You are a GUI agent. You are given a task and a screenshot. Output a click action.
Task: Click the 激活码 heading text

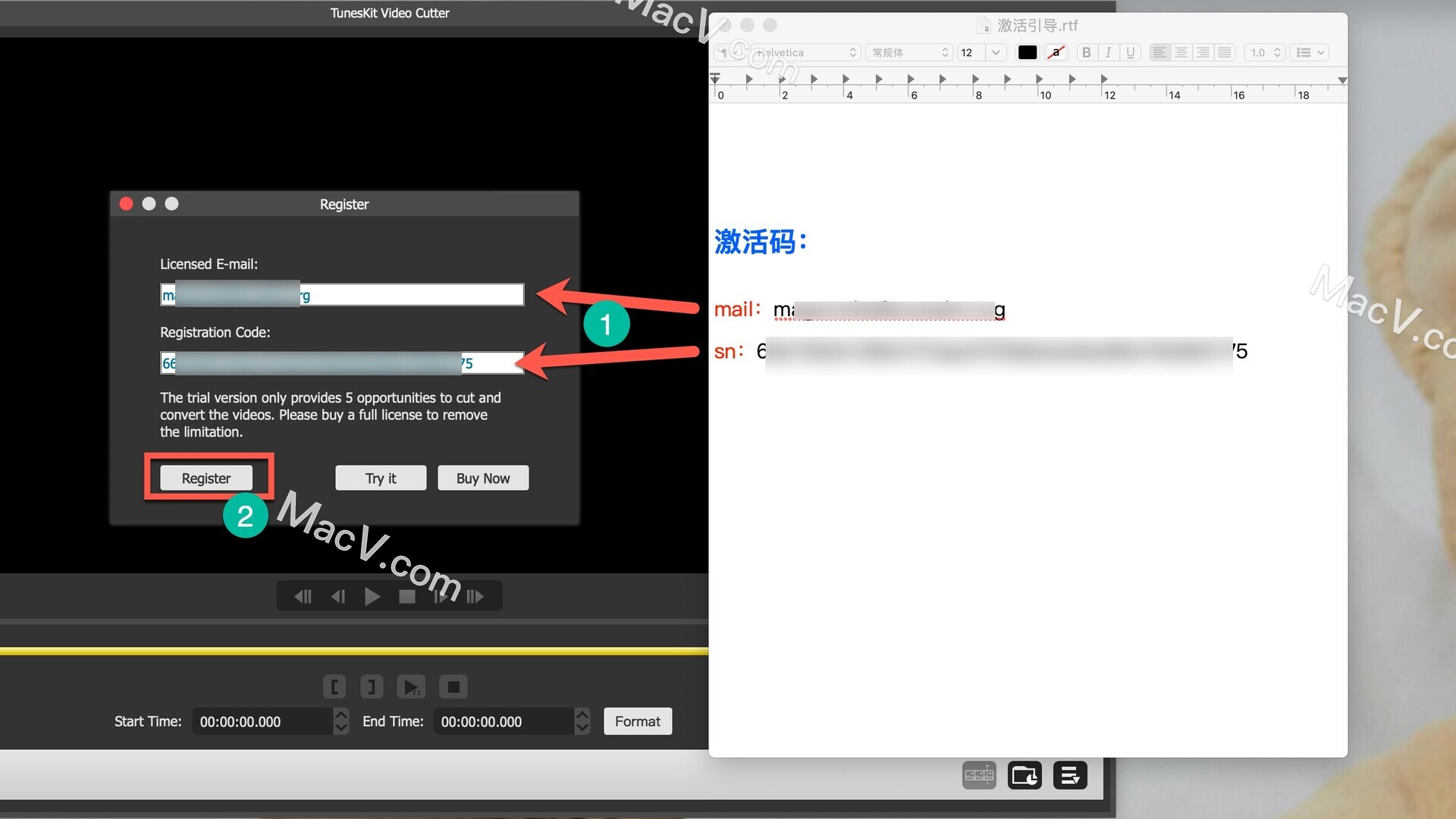coord(761,242)
